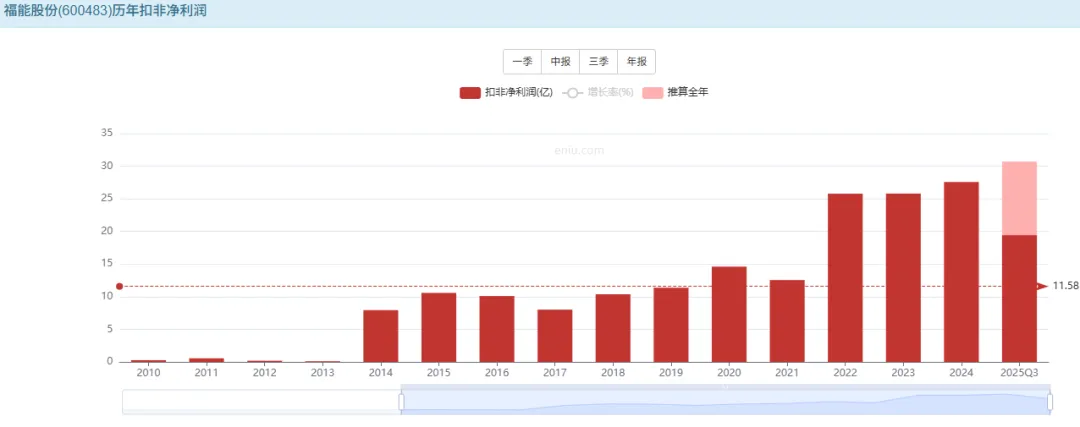Click the selected range of data zoom

click(x=725, y=402)
